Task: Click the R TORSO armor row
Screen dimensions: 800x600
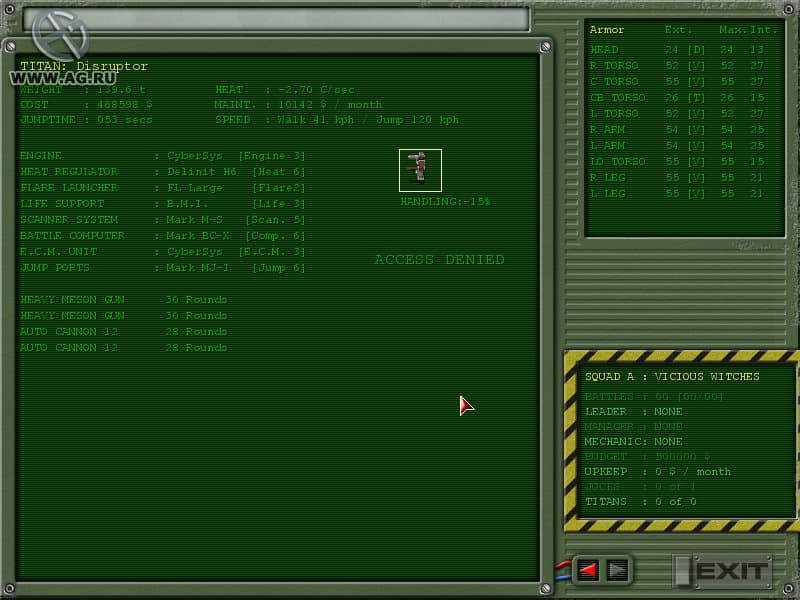Action: point(677,65)
